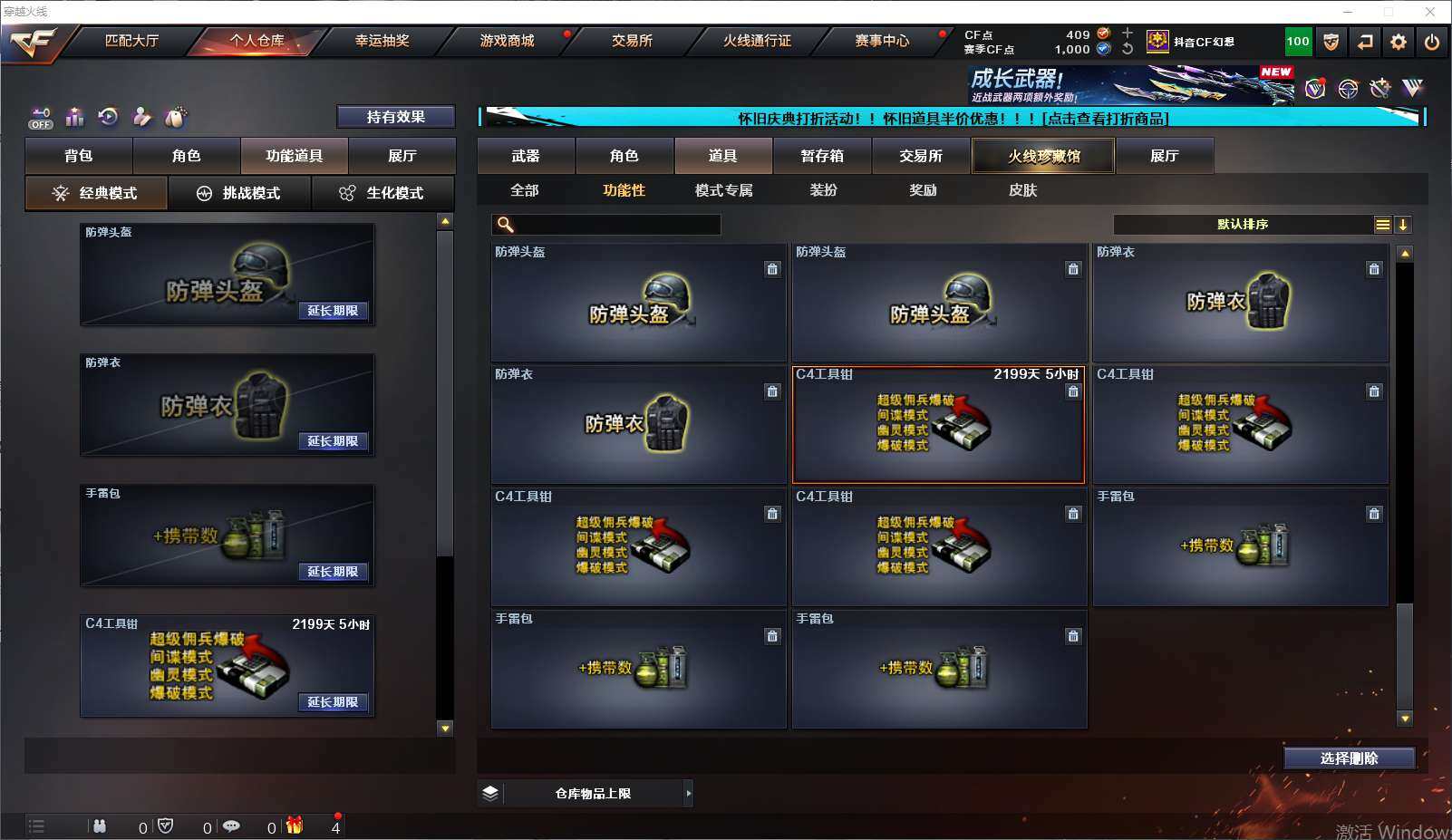Click the plus icon to recharge CF points
This screenshot has width=1452, height=840.
click(1128, 34)
